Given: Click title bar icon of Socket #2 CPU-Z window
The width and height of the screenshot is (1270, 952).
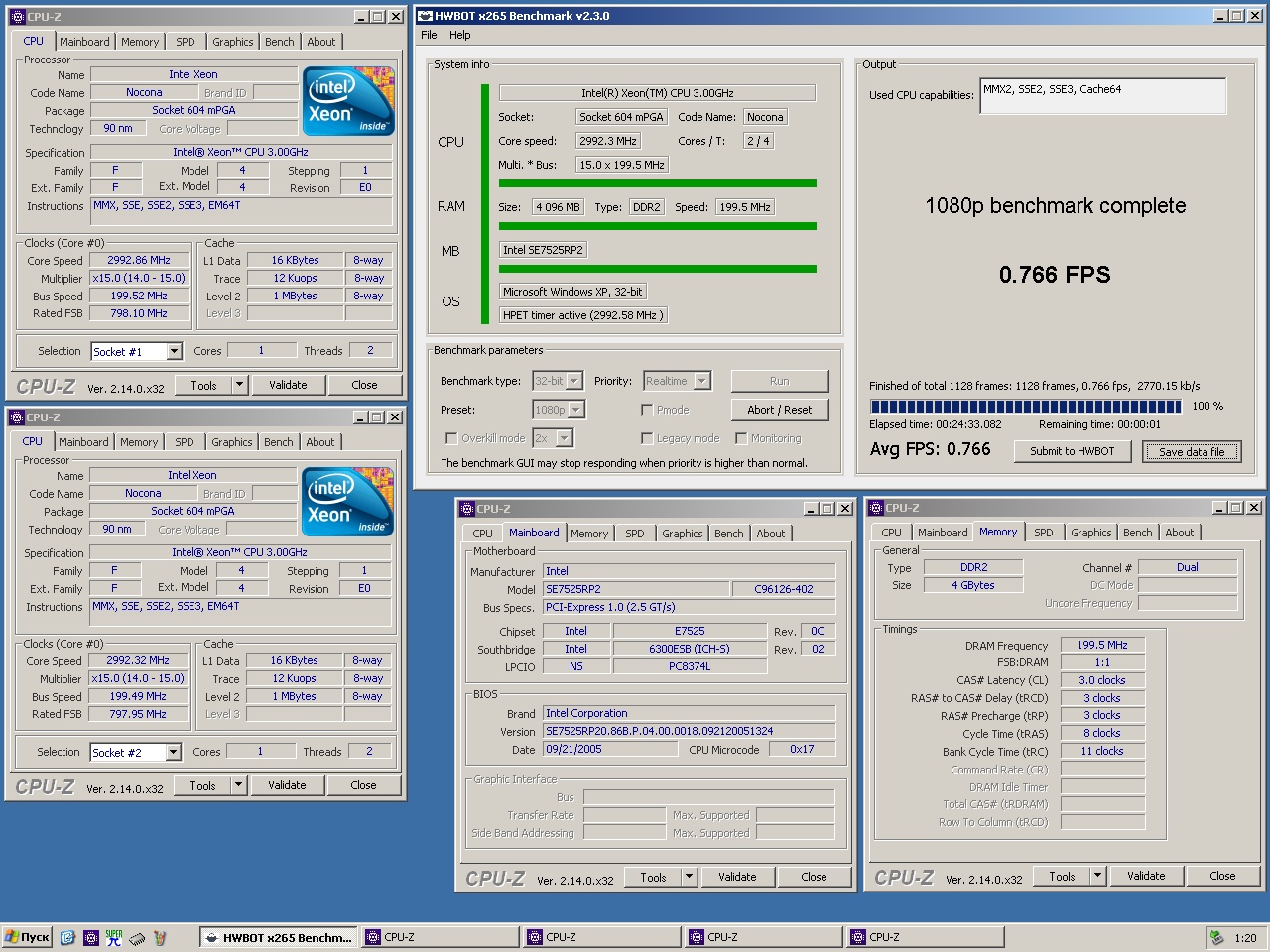Looking at the screenshot, I should 17,417.
